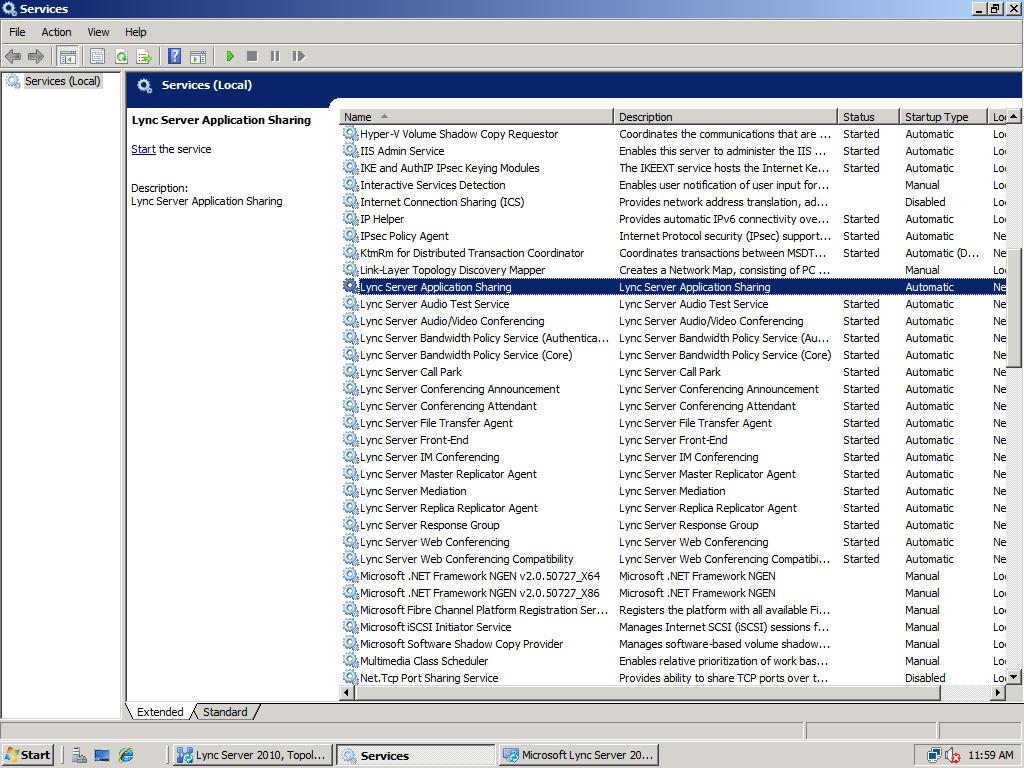This screenshot has width=1024, height=768.
Task: Click the Start Service play icon
Action: pyautogui.click(x=230, y=56)
